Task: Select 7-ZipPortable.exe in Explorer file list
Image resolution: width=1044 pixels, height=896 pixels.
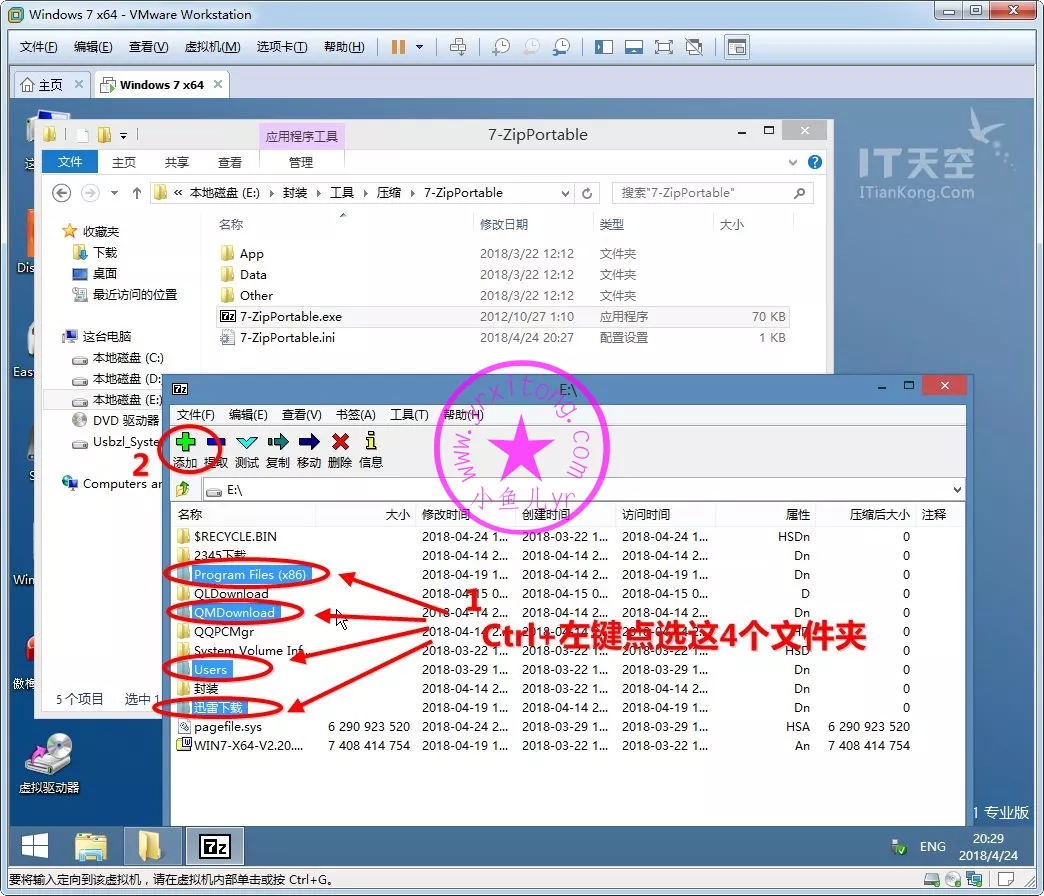Action: click(290, 317)
